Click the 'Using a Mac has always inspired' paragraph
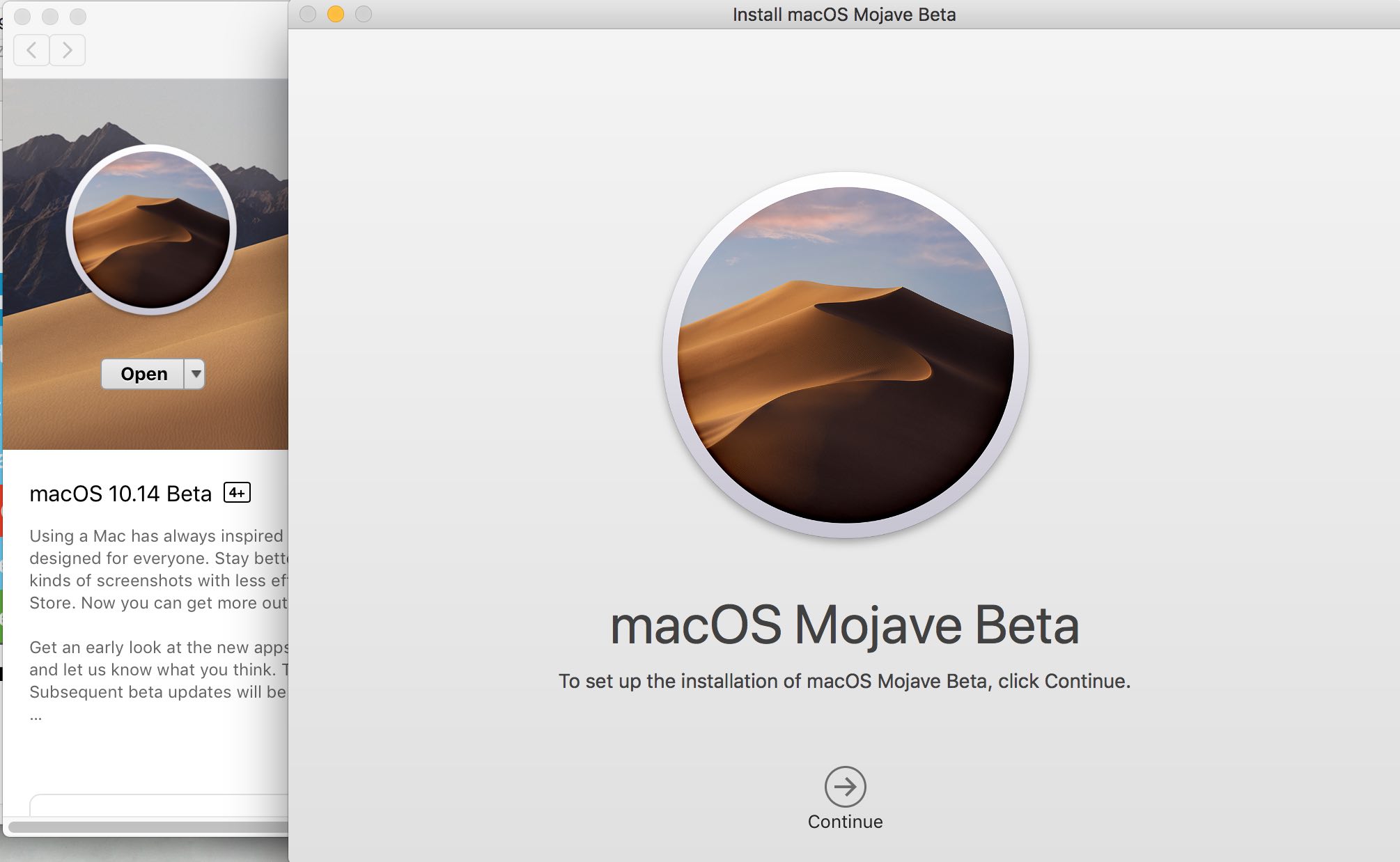Image resolution: width=1400 pixels, height=862 pixels. (x=159, y=569)
